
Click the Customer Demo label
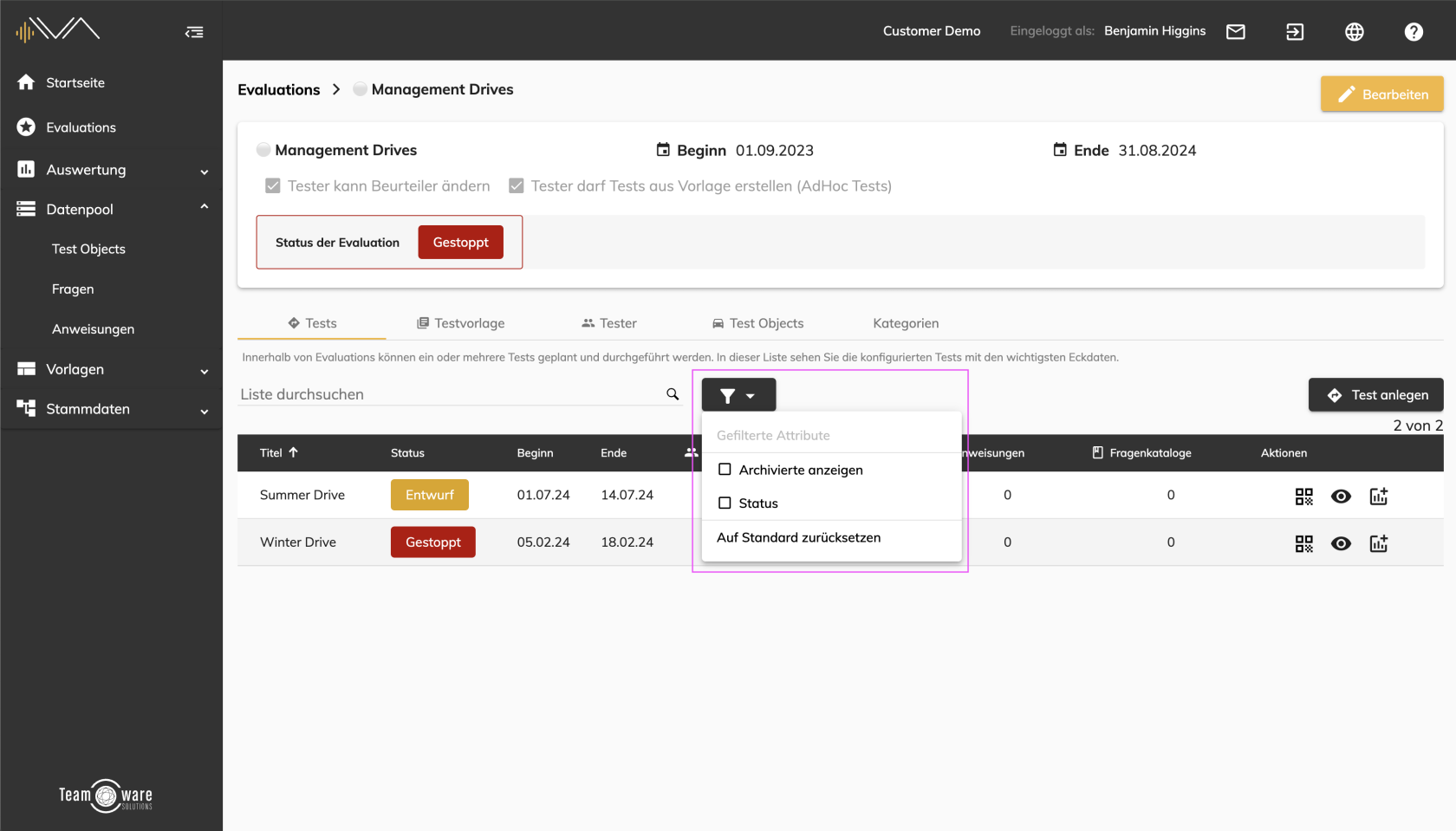932,31
